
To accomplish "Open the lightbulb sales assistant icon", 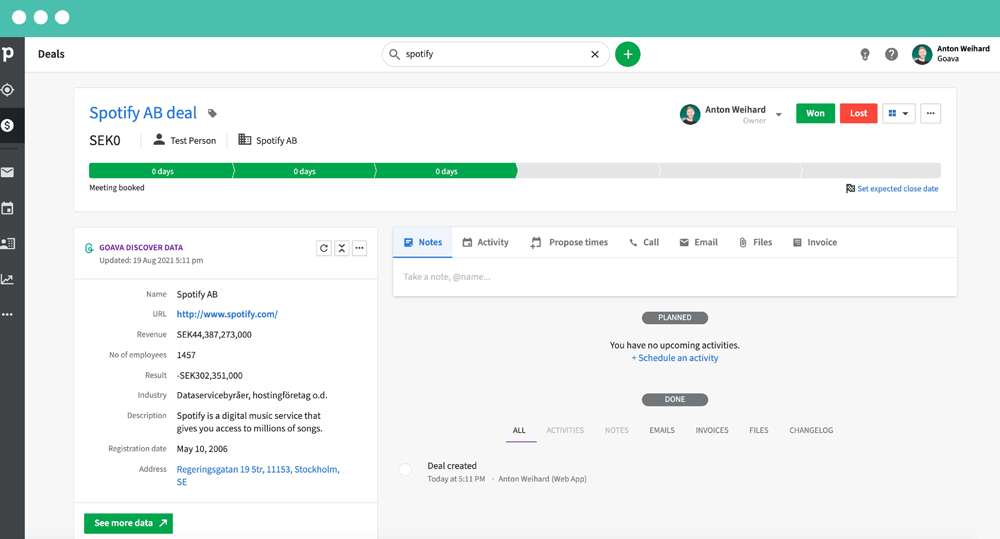I will [x=865, y=54].
